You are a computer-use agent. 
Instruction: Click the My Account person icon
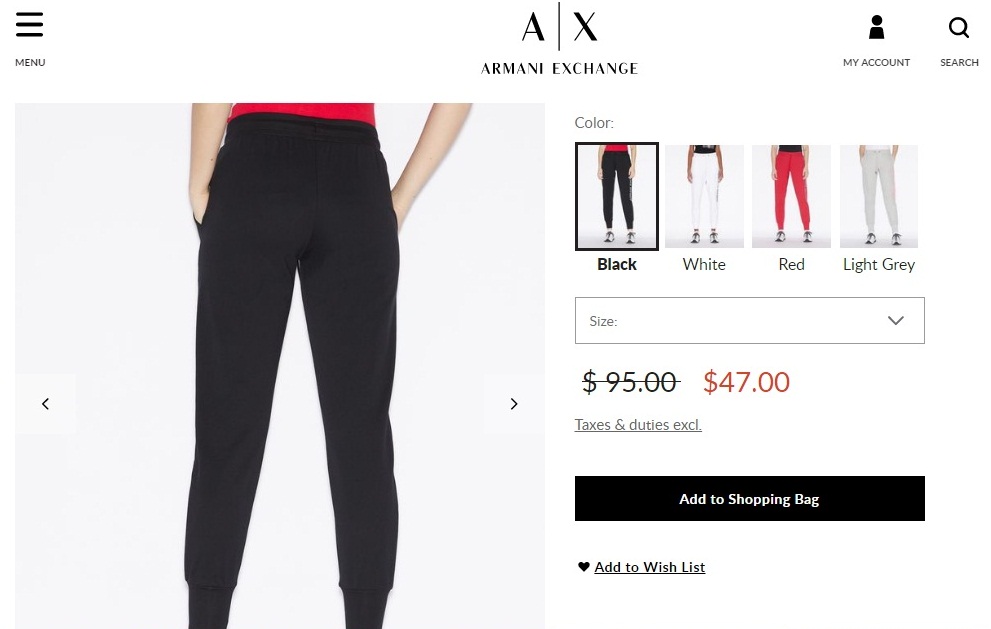(876, 27)
